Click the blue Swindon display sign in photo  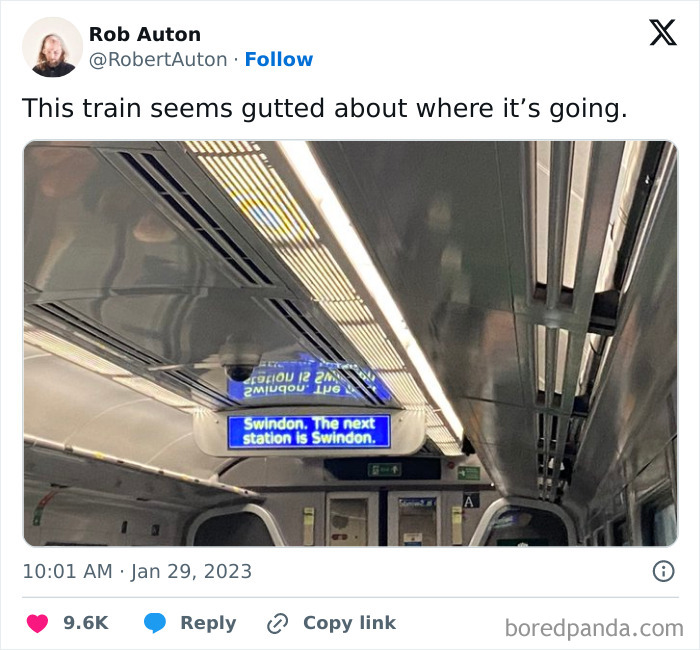pyautogui.click(x=309, y=431)
